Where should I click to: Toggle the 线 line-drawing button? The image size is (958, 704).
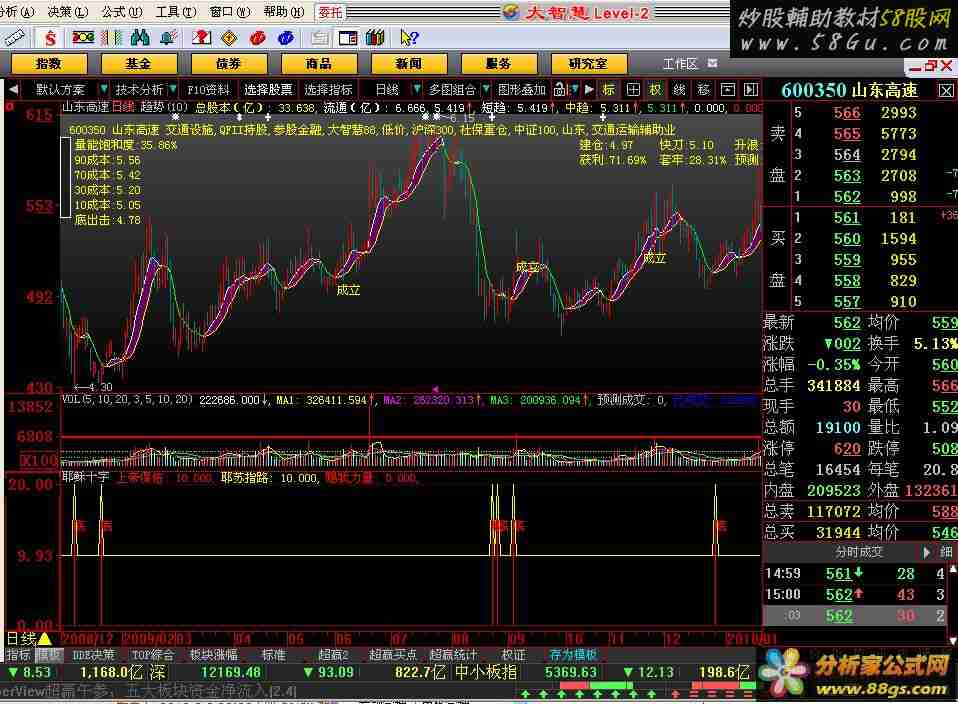[x=679, y=90]
